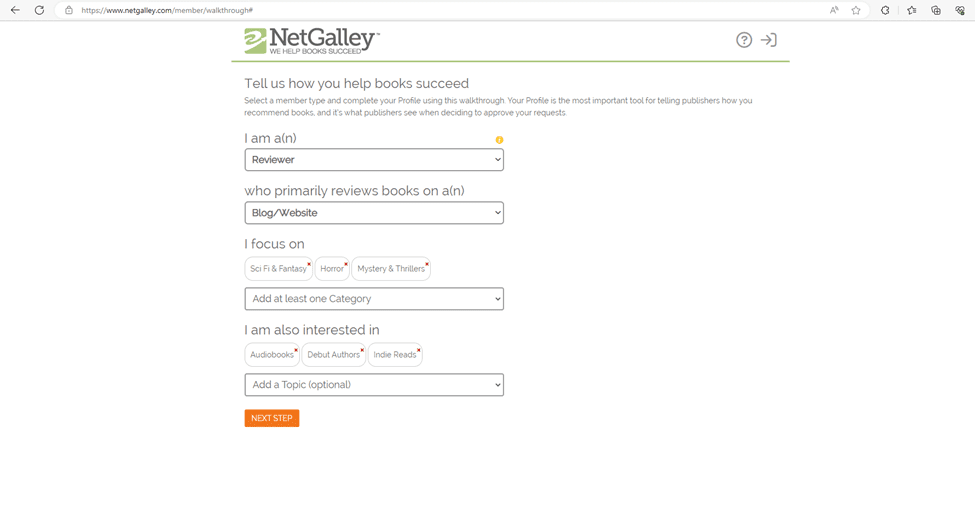Click the browser address bar URL

(167, 10)
